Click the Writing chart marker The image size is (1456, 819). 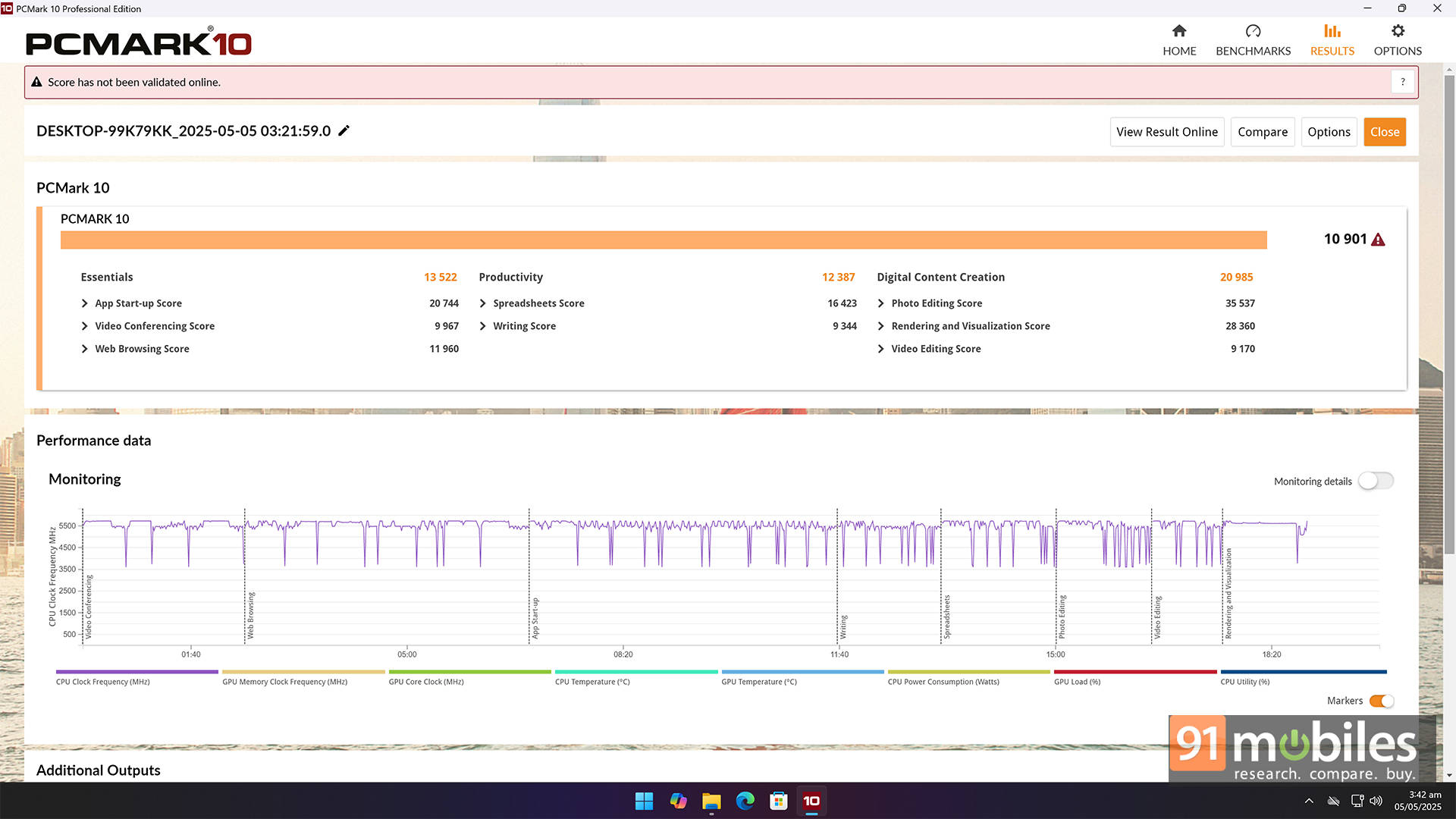pos(843,627)
